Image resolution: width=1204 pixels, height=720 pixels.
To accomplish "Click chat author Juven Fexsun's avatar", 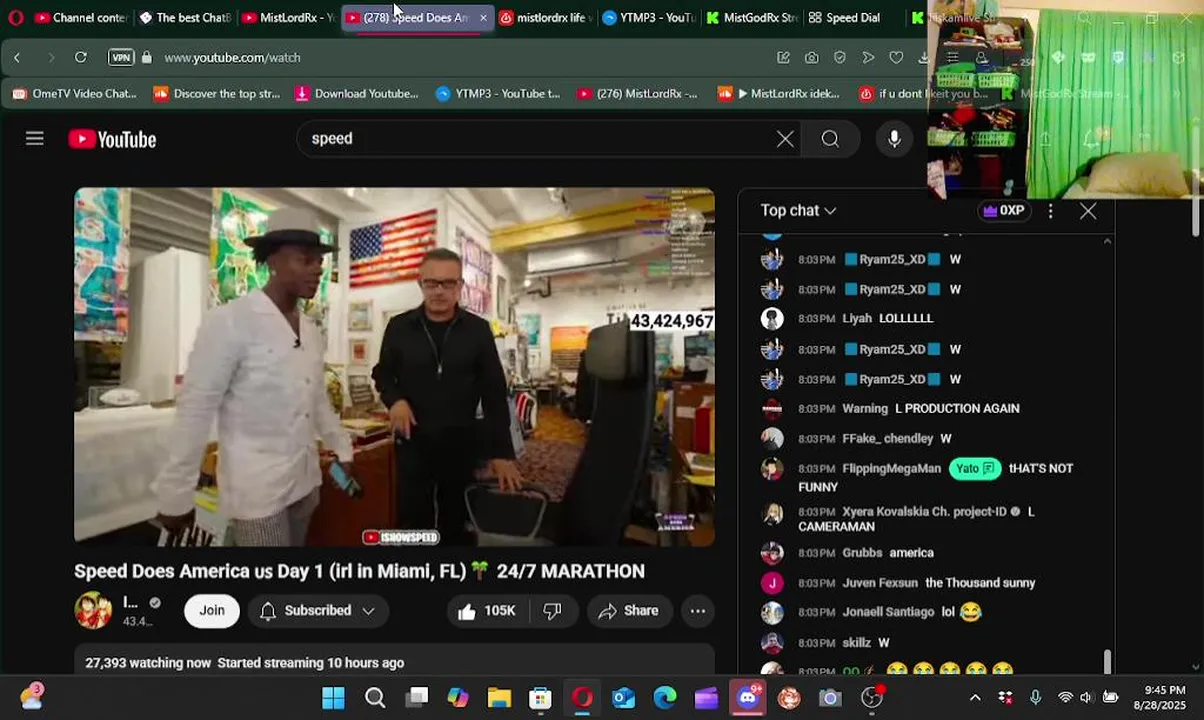I will coord(772,583).
